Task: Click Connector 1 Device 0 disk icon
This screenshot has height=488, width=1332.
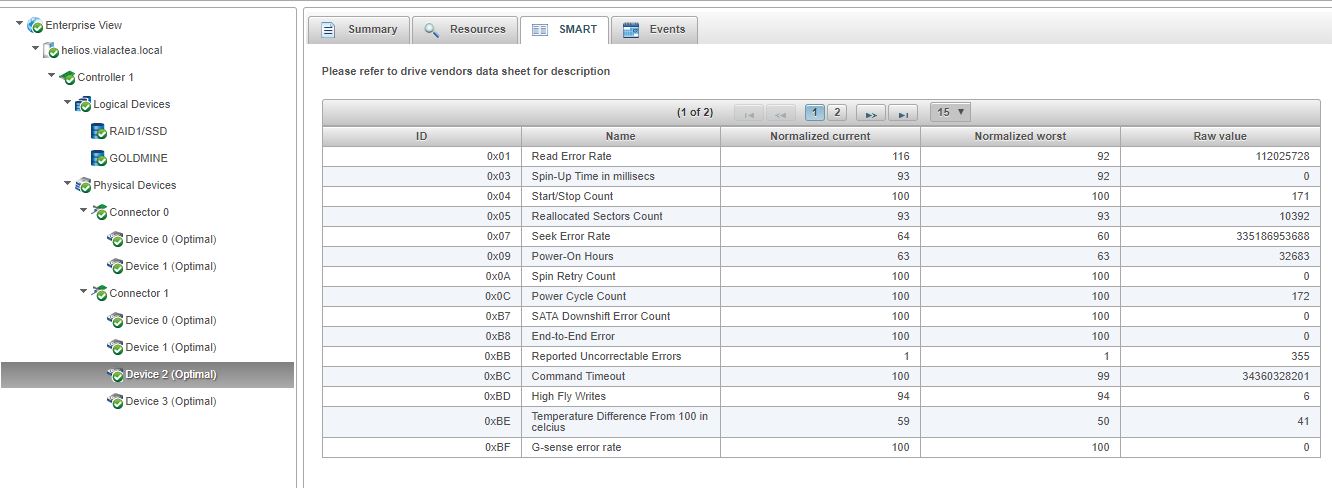Action: tap(115, 321)
